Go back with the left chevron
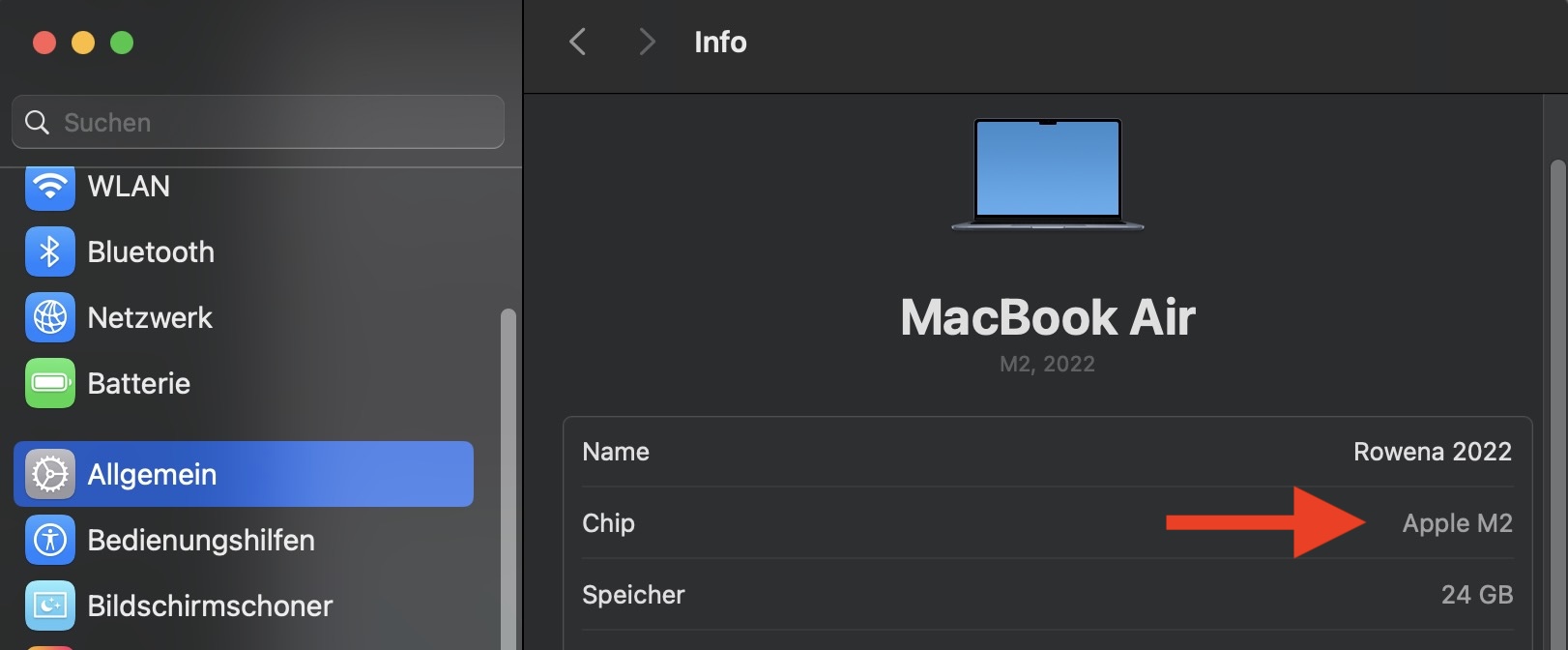This screenshot has width=1568, height=650. pyautogui.click(x=578, y=42)
